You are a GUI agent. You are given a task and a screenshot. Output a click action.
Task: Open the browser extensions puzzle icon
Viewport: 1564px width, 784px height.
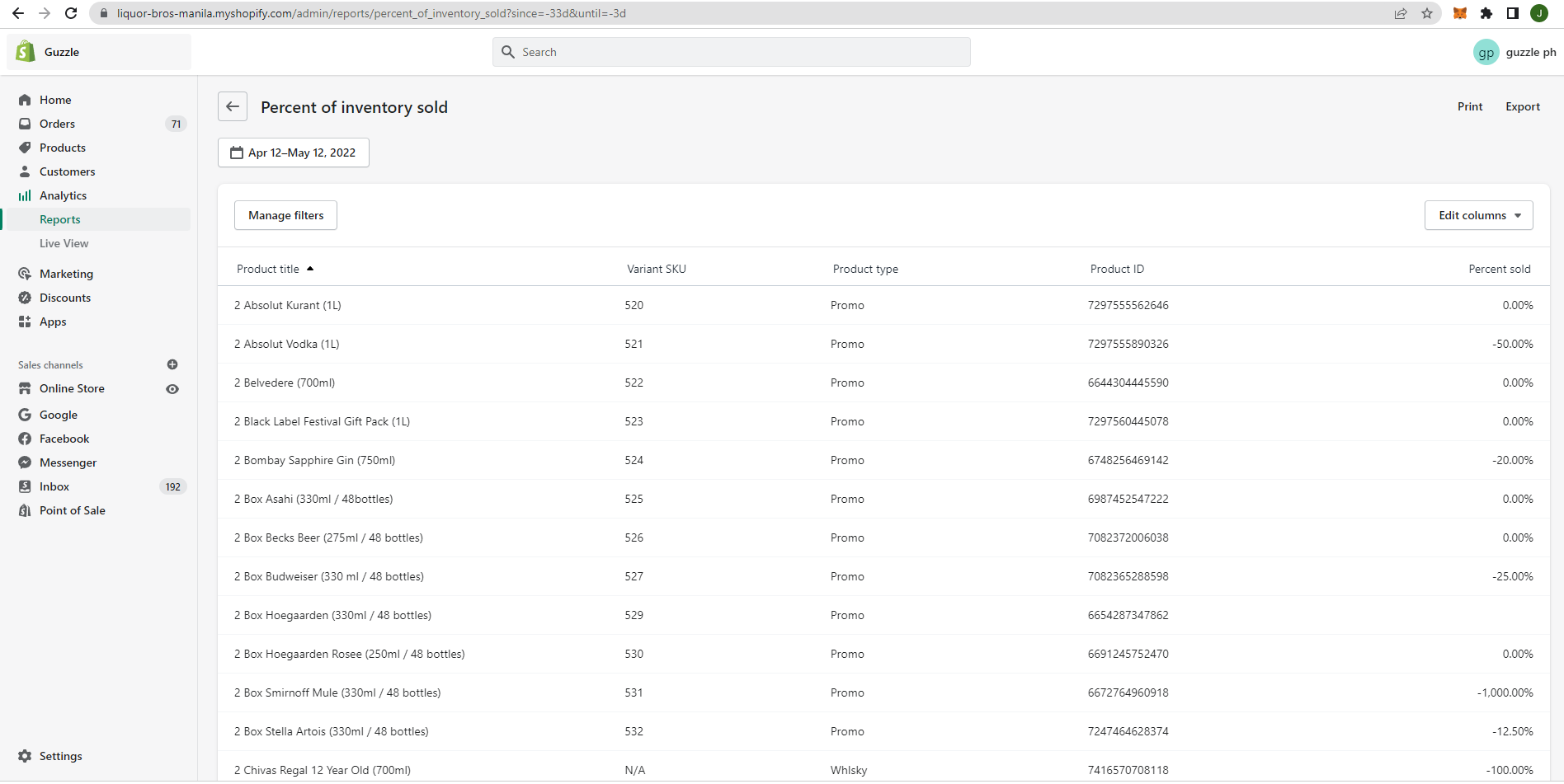1486,13
